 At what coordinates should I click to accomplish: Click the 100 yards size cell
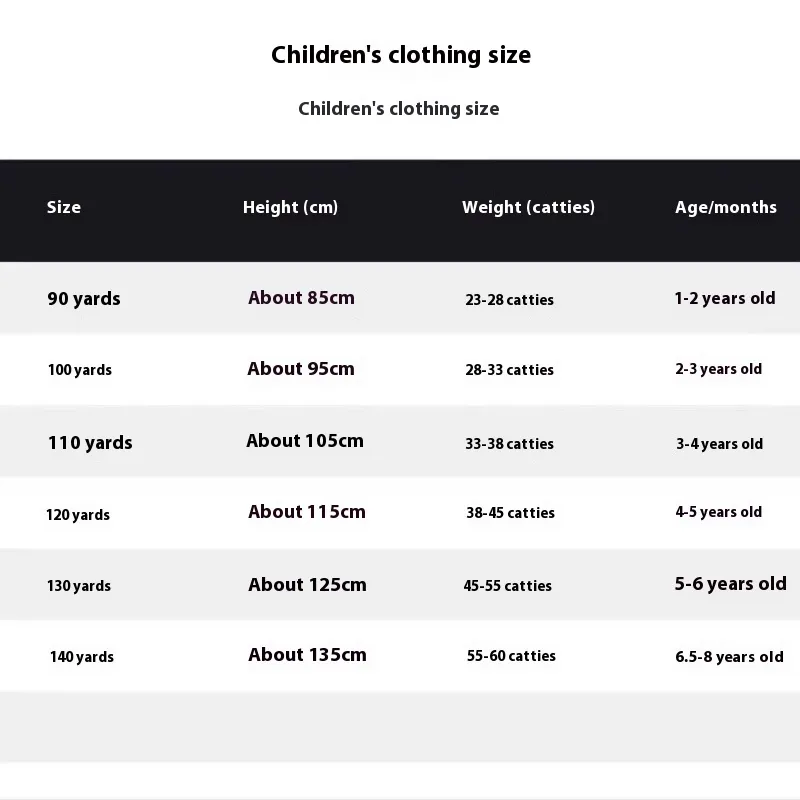pyautogui.click(x=80, y=370)
